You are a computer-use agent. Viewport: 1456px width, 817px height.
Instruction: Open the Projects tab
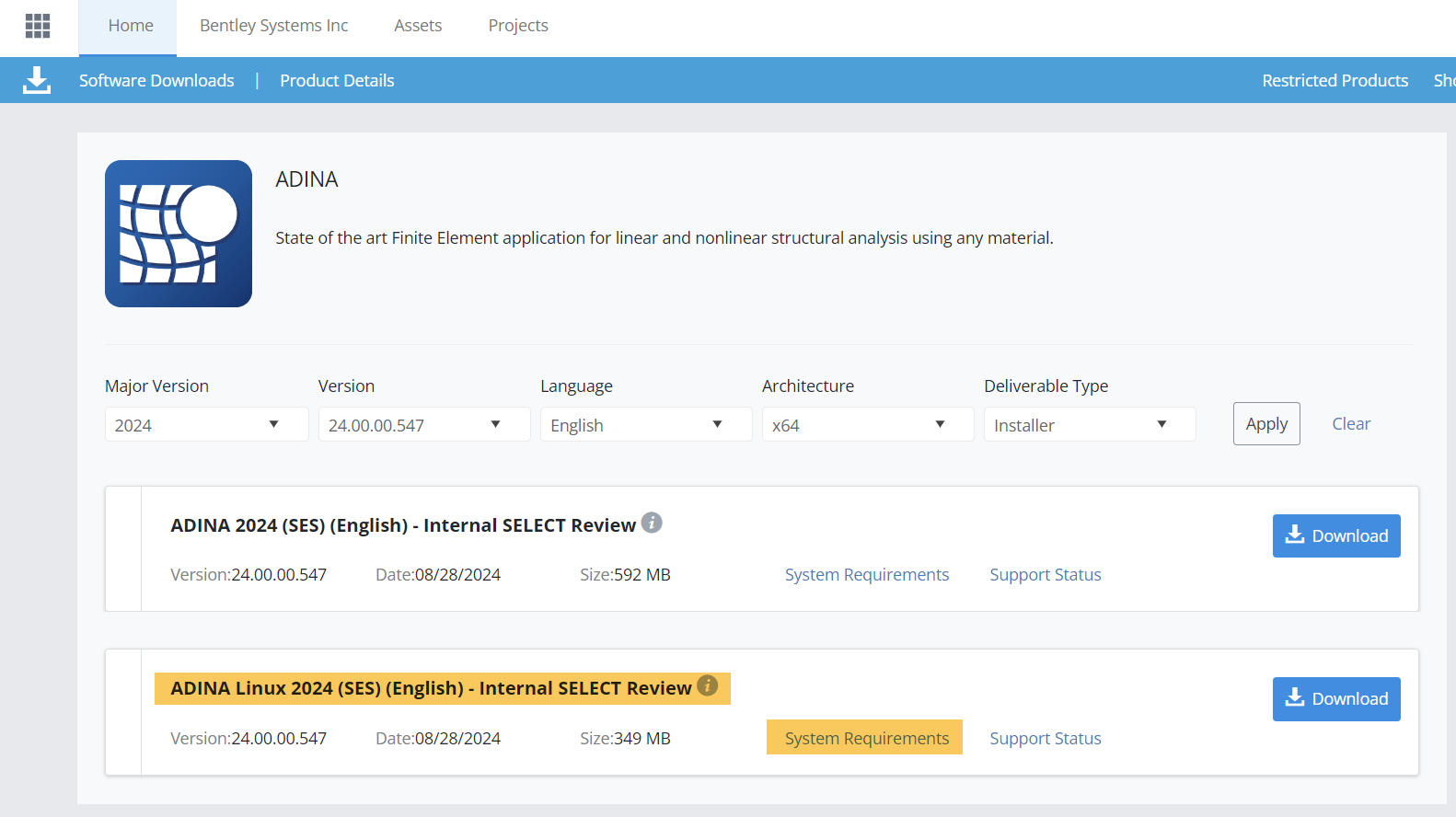[x=518, y=26]
